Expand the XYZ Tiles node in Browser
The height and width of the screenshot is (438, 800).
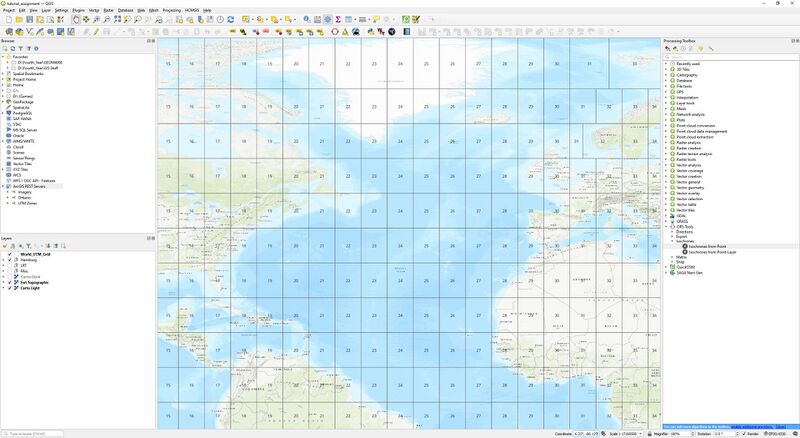(3, 169)
